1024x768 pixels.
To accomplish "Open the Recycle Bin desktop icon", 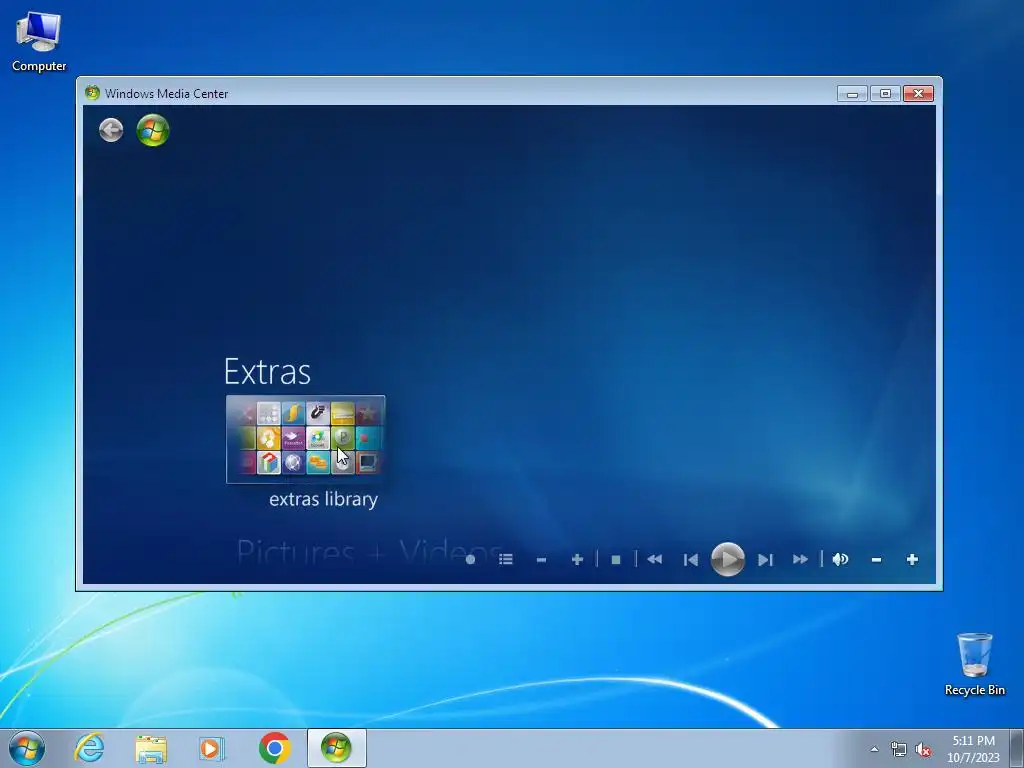I will click(974, 664).
